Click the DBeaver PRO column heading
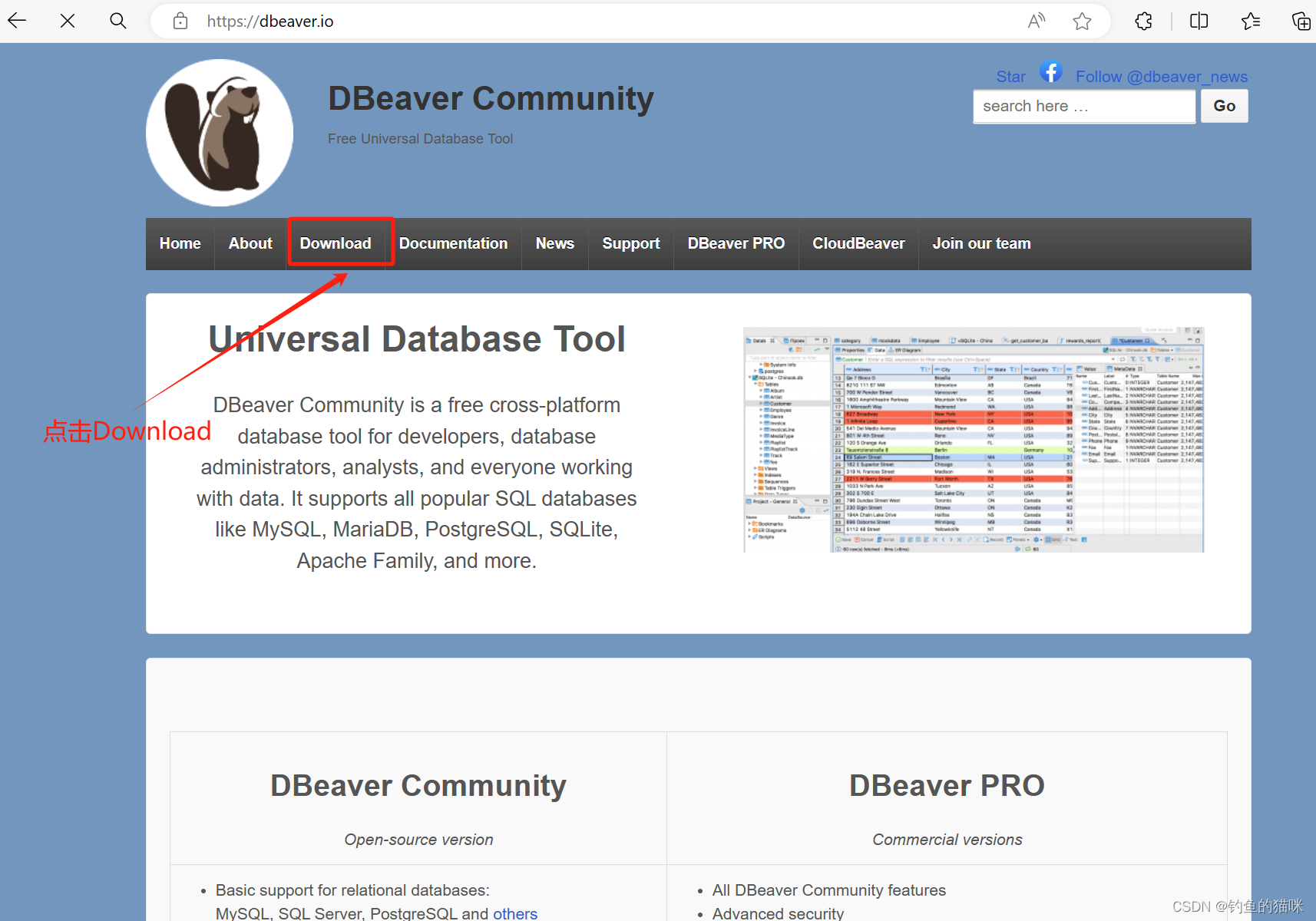The image size is (1316, 921). (947, 785)
